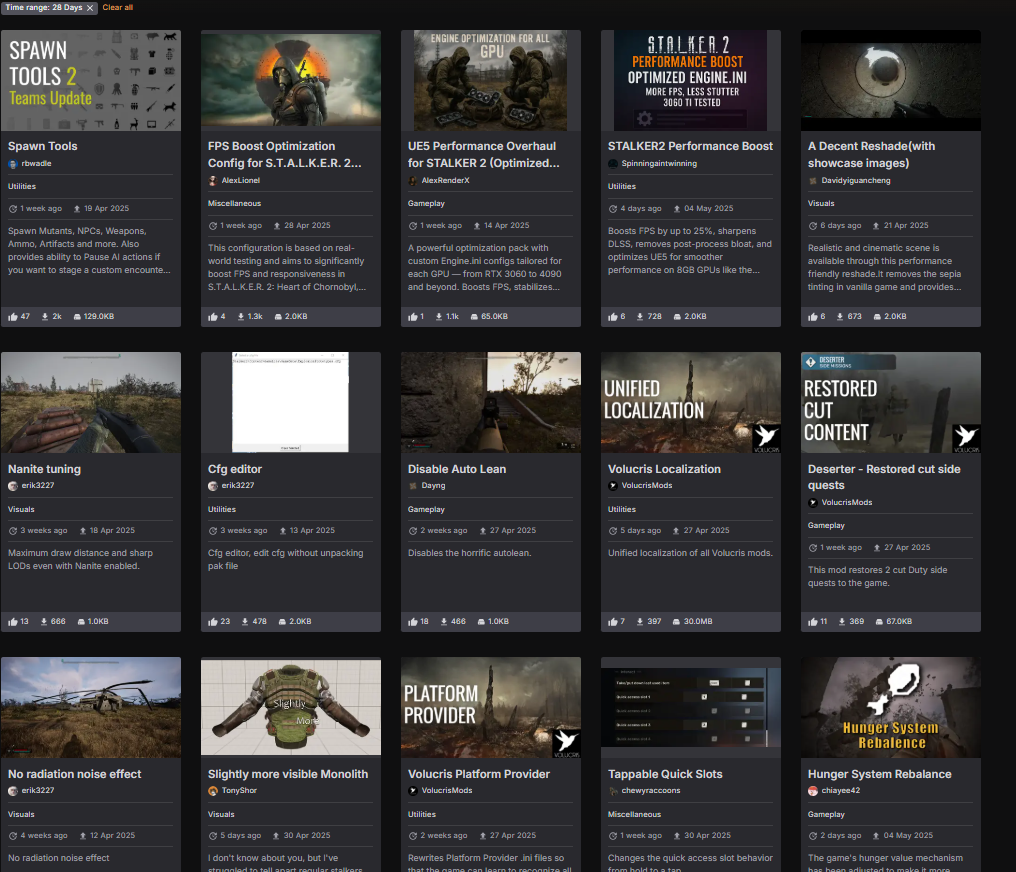Click Visuals category on Nanite tuning card
This screenshot has width=1016, height=872.
pyautogui.click(x=21, y=509)
